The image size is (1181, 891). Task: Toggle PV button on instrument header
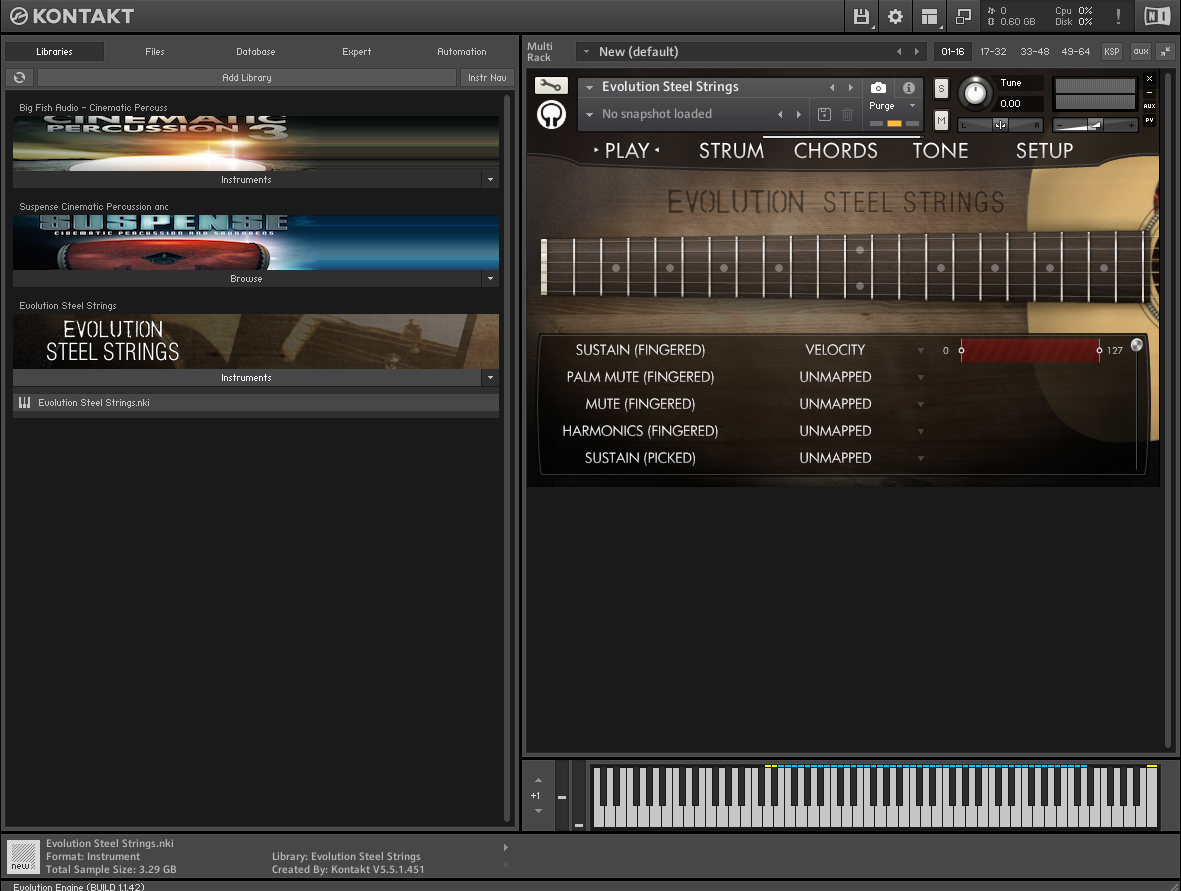[1149, 120]
